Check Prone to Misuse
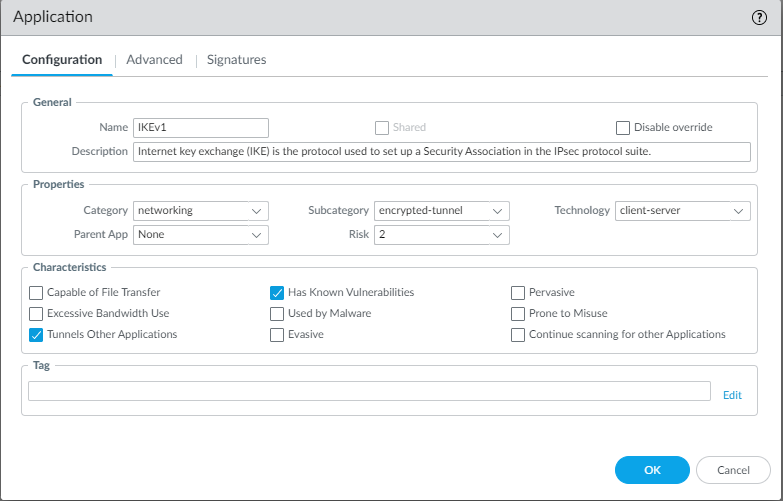This screenshot has width=783, height=501. pos(518,314)
